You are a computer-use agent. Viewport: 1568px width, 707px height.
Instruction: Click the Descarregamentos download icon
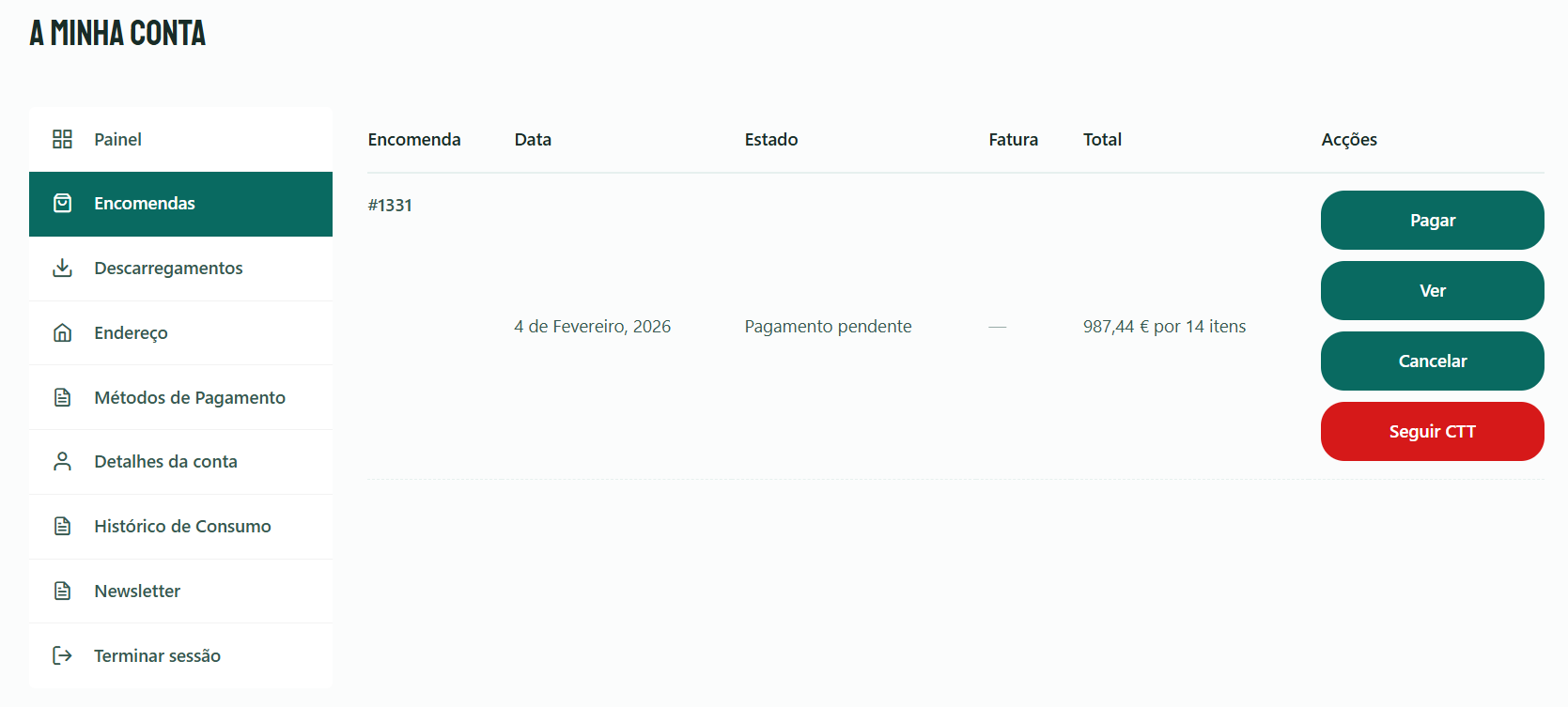(x=62, y=269)
